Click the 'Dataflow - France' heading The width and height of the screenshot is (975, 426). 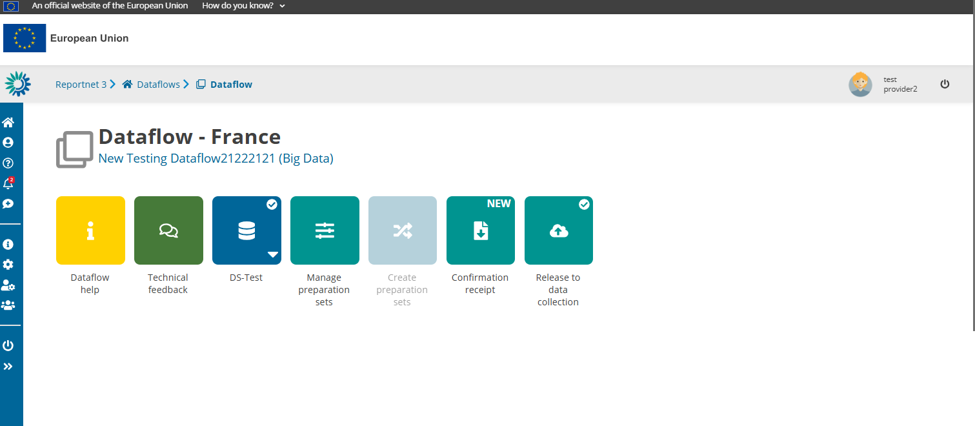(190, 136)
